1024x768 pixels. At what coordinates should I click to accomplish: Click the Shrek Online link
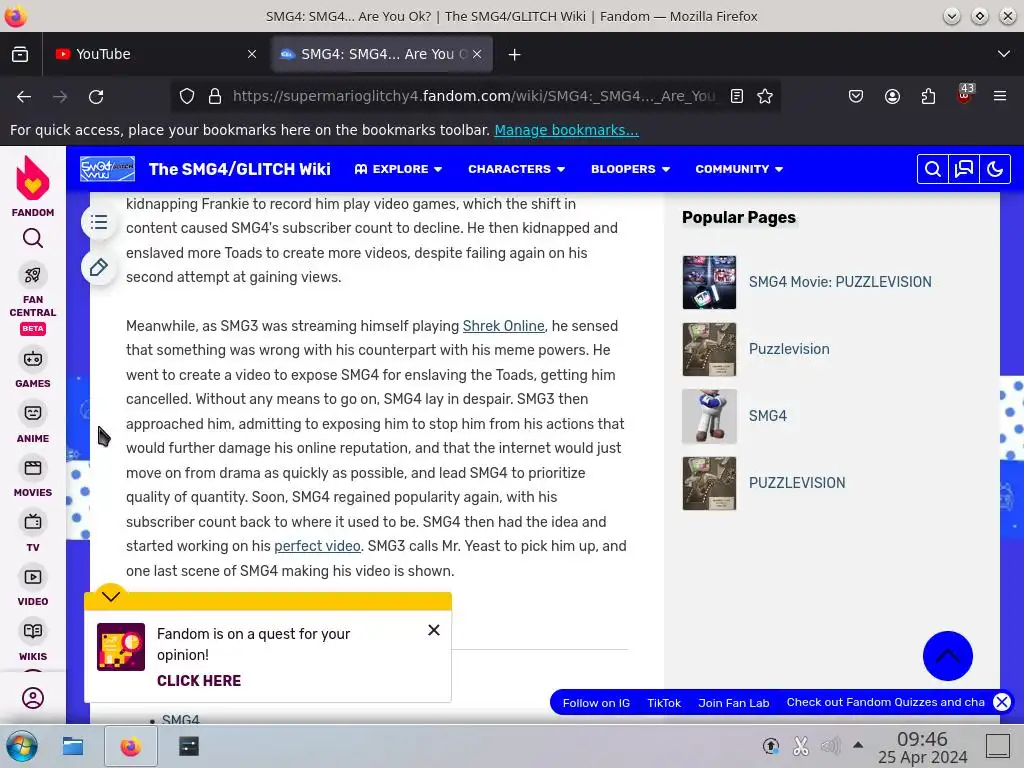click(504, 326)
